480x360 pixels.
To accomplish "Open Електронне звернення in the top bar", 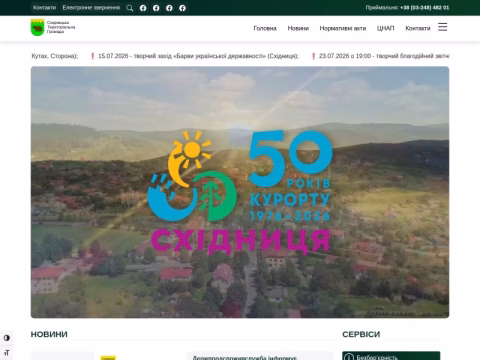I will click(91, 8).
